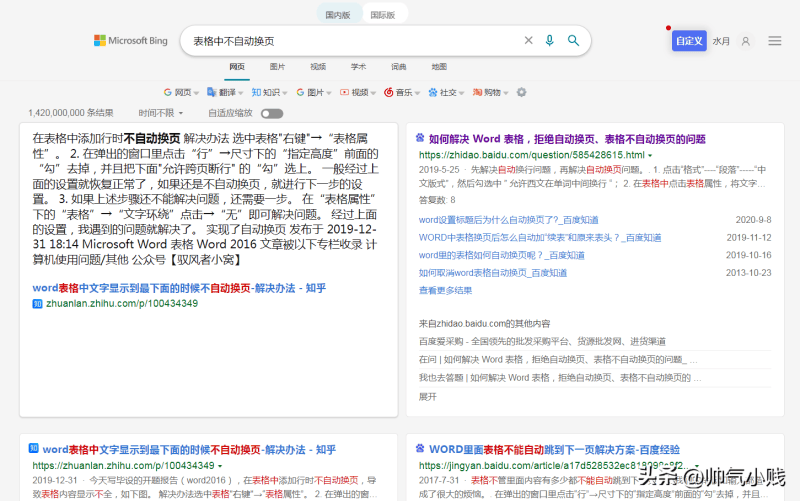Open 我也去答题 related link
Image resolution: width=800 pixels, height=501 pixels.
coord(560,378)
